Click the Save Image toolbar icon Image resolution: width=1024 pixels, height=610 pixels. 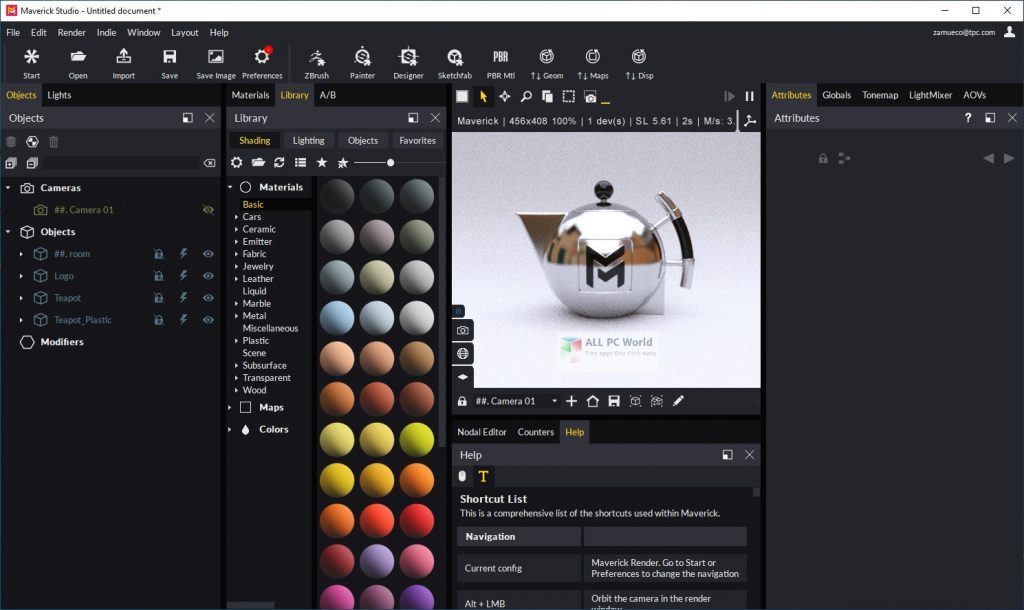(215, 60)
